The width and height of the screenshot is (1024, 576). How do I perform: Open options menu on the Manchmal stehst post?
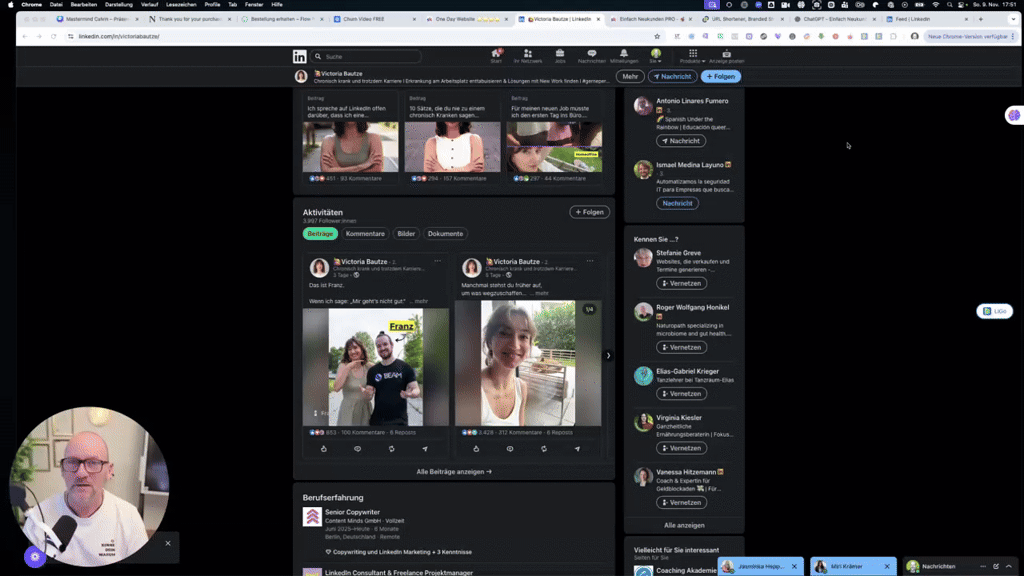pyautogui.click(x=590, y=261)
